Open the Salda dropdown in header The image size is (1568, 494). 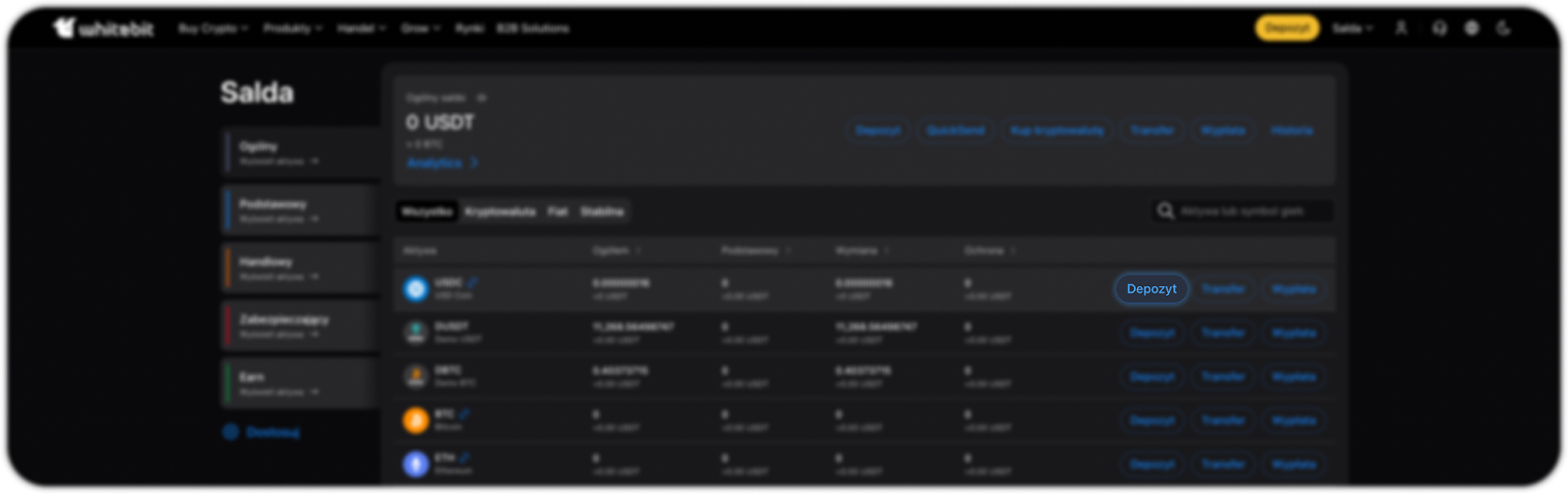pos(1352,28)
